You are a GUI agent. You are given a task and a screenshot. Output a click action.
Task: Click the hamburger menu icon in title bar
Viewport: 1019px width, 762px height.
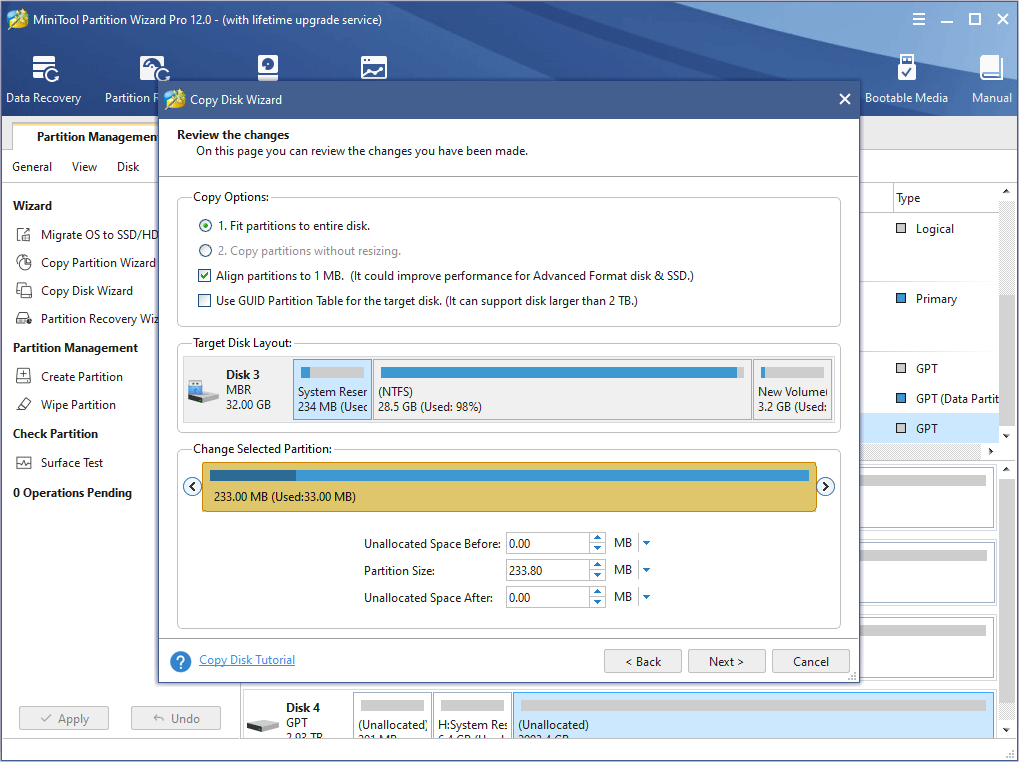918,19
